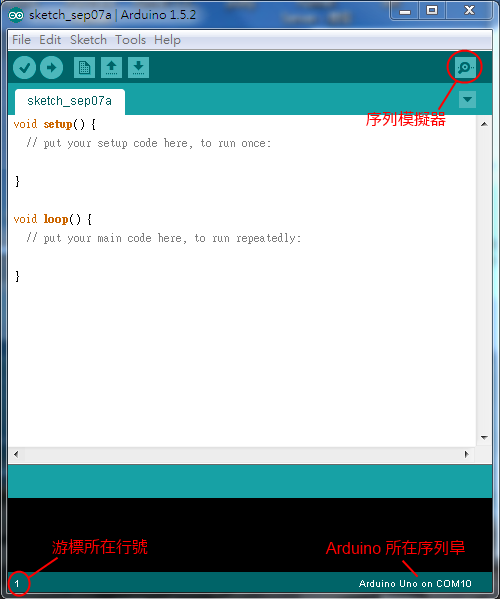Screen dimensions: 500x599
Task: Click the vertical scrollbar down arrow
Action: tap(484, 438)
